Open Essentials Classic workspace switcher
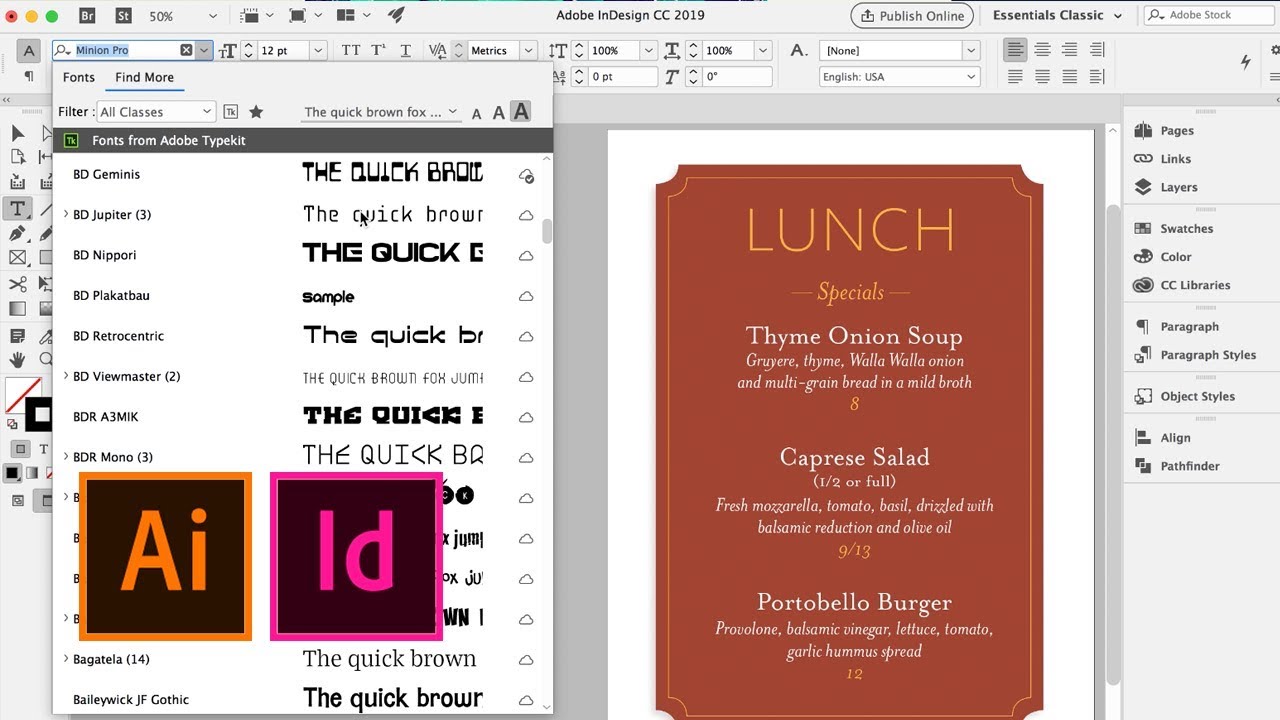The width and height of the screenshot is (1280, 720). click(1056, 15)
